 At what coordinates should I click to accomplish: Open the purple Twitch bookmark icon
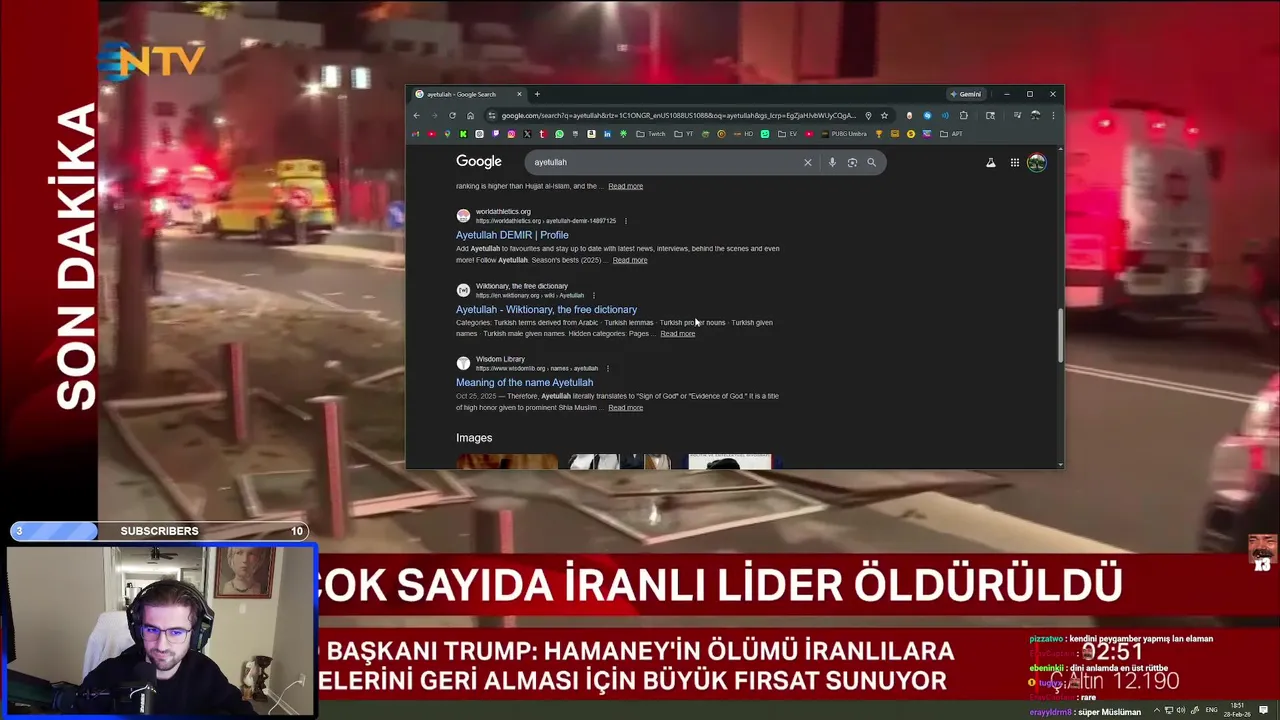pyautogui.click(x=495, y=134)
